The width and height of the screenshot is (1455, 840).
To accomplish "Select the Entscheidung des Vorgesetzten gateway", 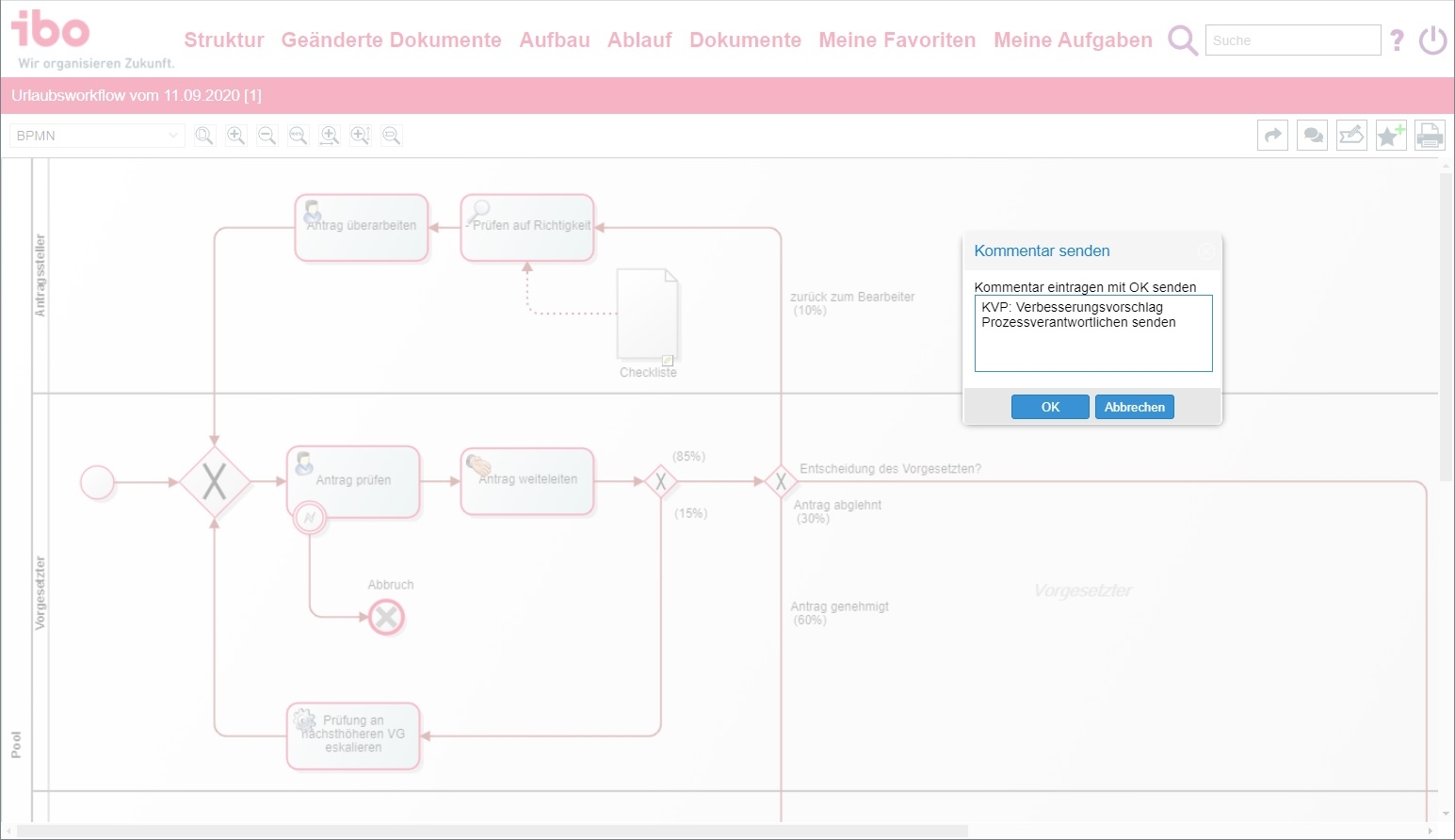I will tap(781, 482).
